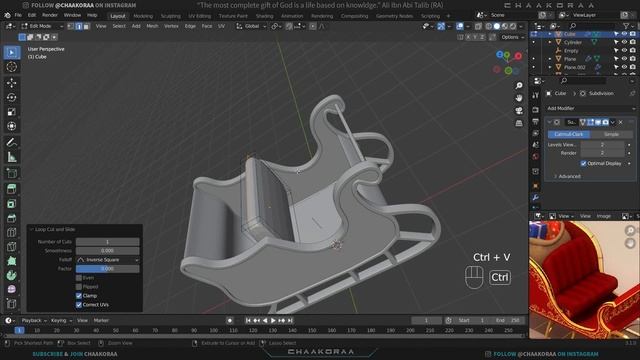Click the viewport pan hand icon
This screenshot has width=640, height=360.
(519, 98)
